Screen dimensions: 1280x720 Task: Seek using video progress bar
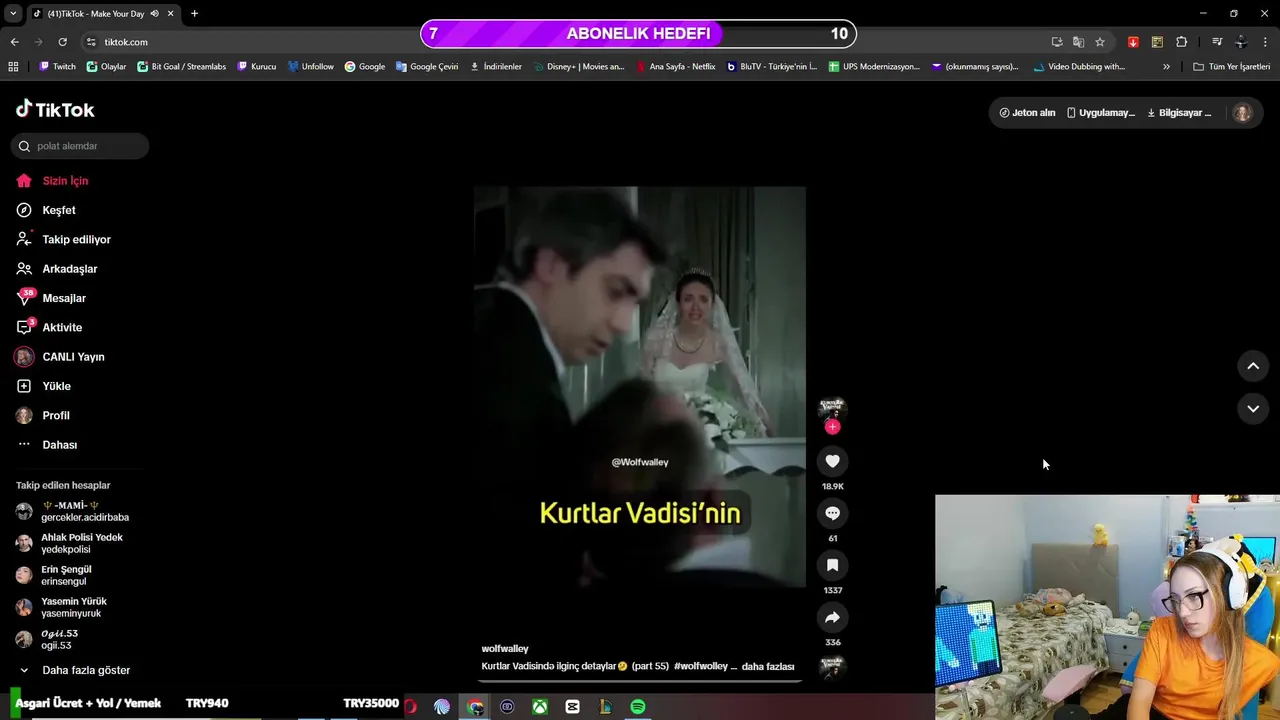pos(640,681)
